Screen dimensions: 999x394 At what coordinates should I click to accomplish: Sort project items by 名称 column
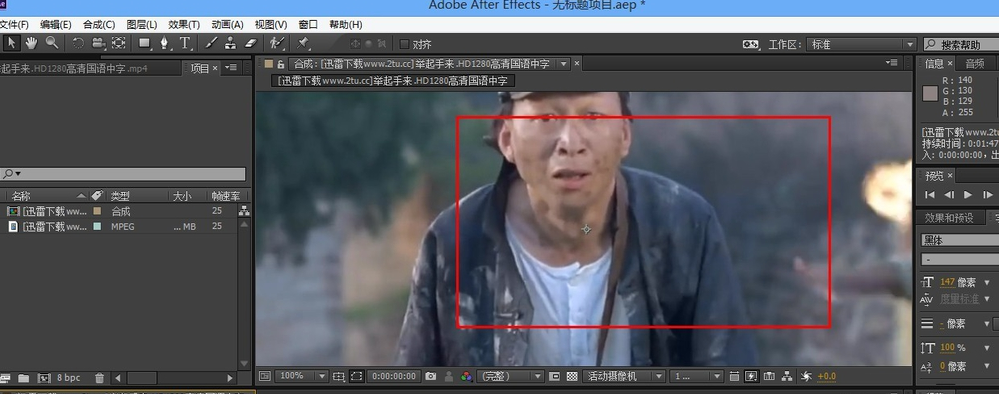21,196
